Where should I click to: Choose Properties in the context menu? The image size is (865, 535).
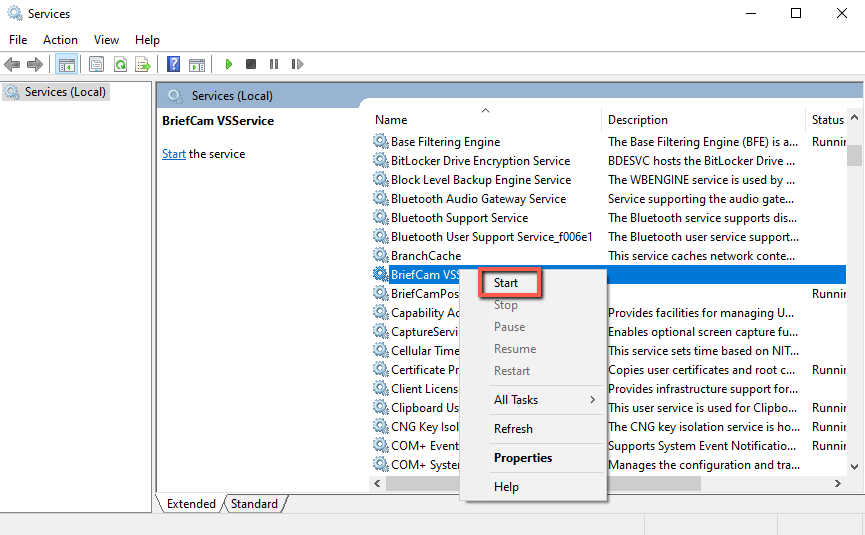click(x=523, y=458)
